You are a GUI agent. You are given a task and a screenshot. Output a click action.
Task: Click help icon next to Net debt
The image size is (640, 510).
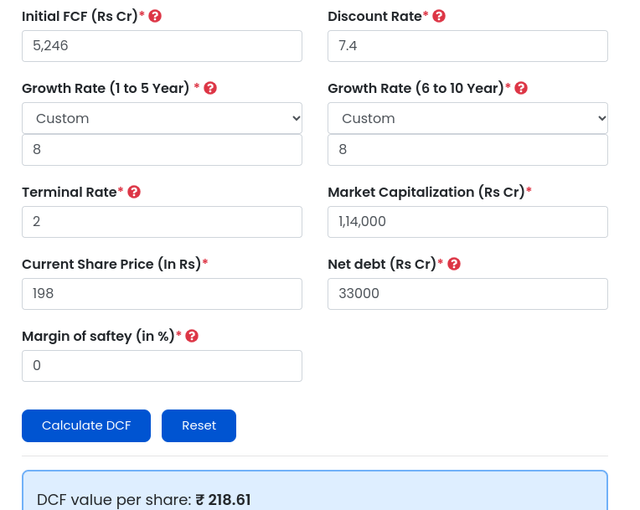454,264
